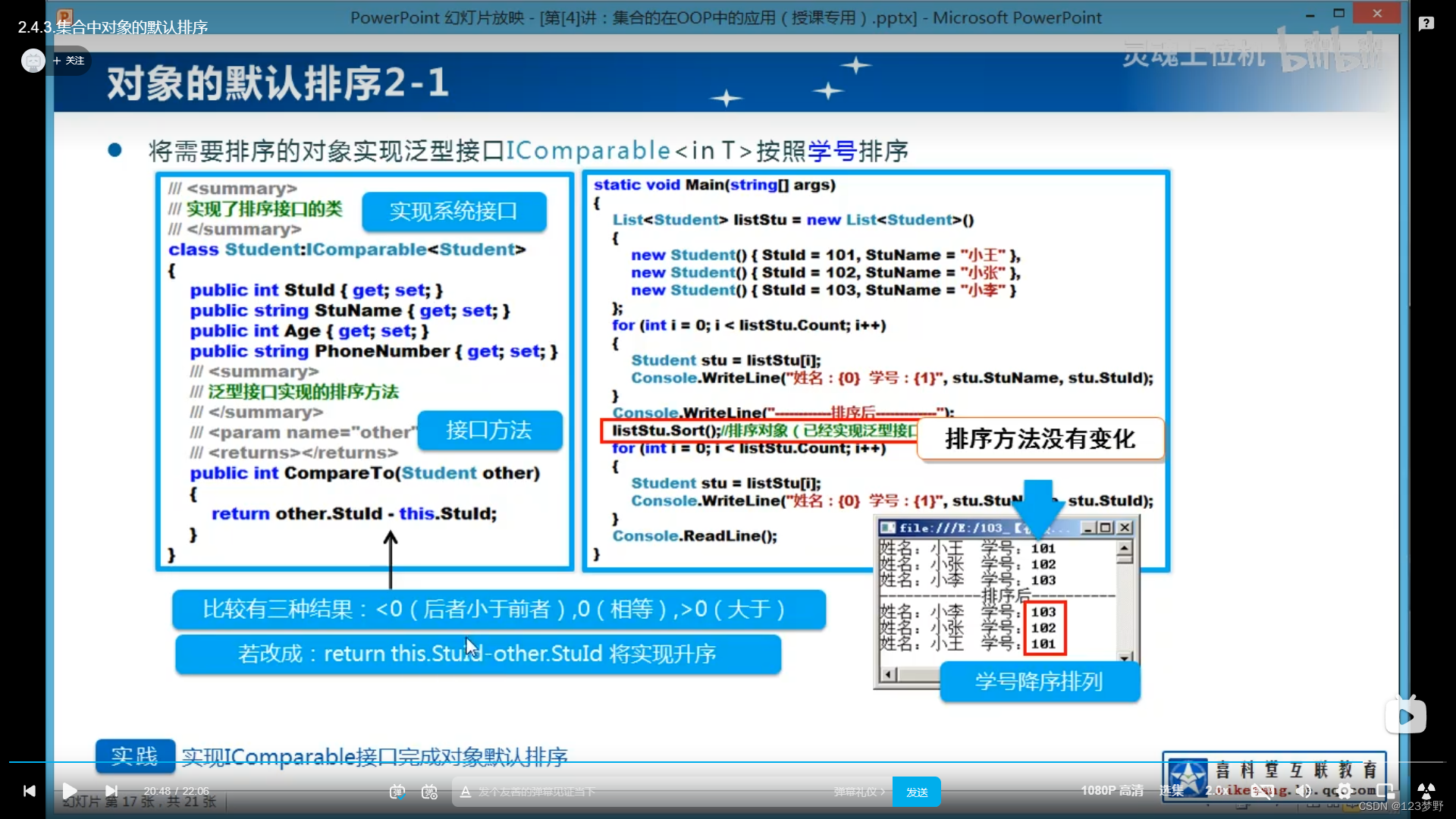Open the danmaku font style 'A' options
The image size is (1456, 819).
(x=466, y=792)
